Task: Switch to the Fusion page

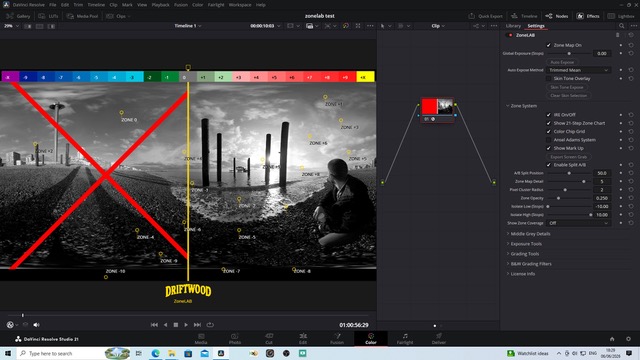Action: tap(337, 339)
